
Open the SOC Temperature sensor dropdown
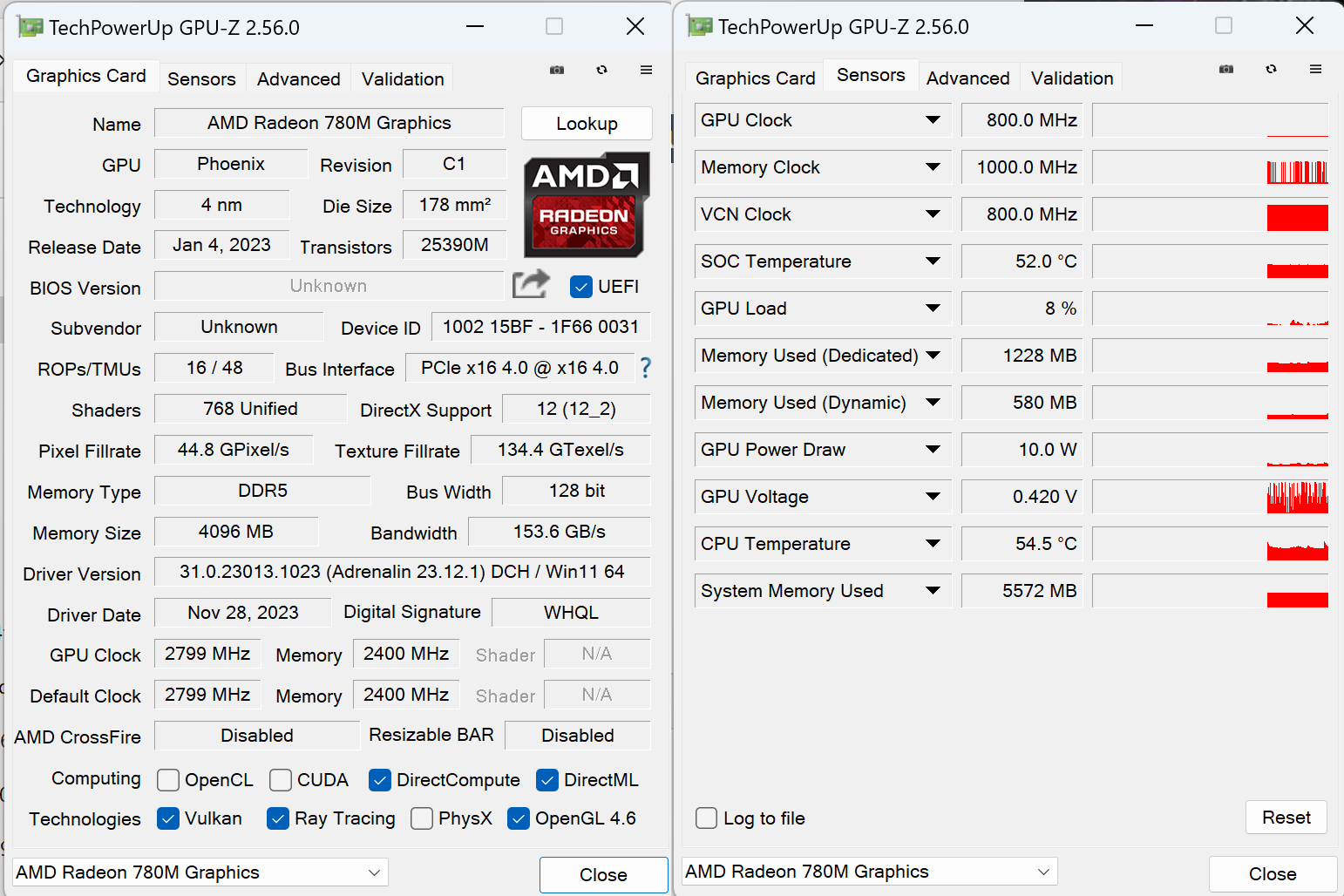(x=933, y=261)
